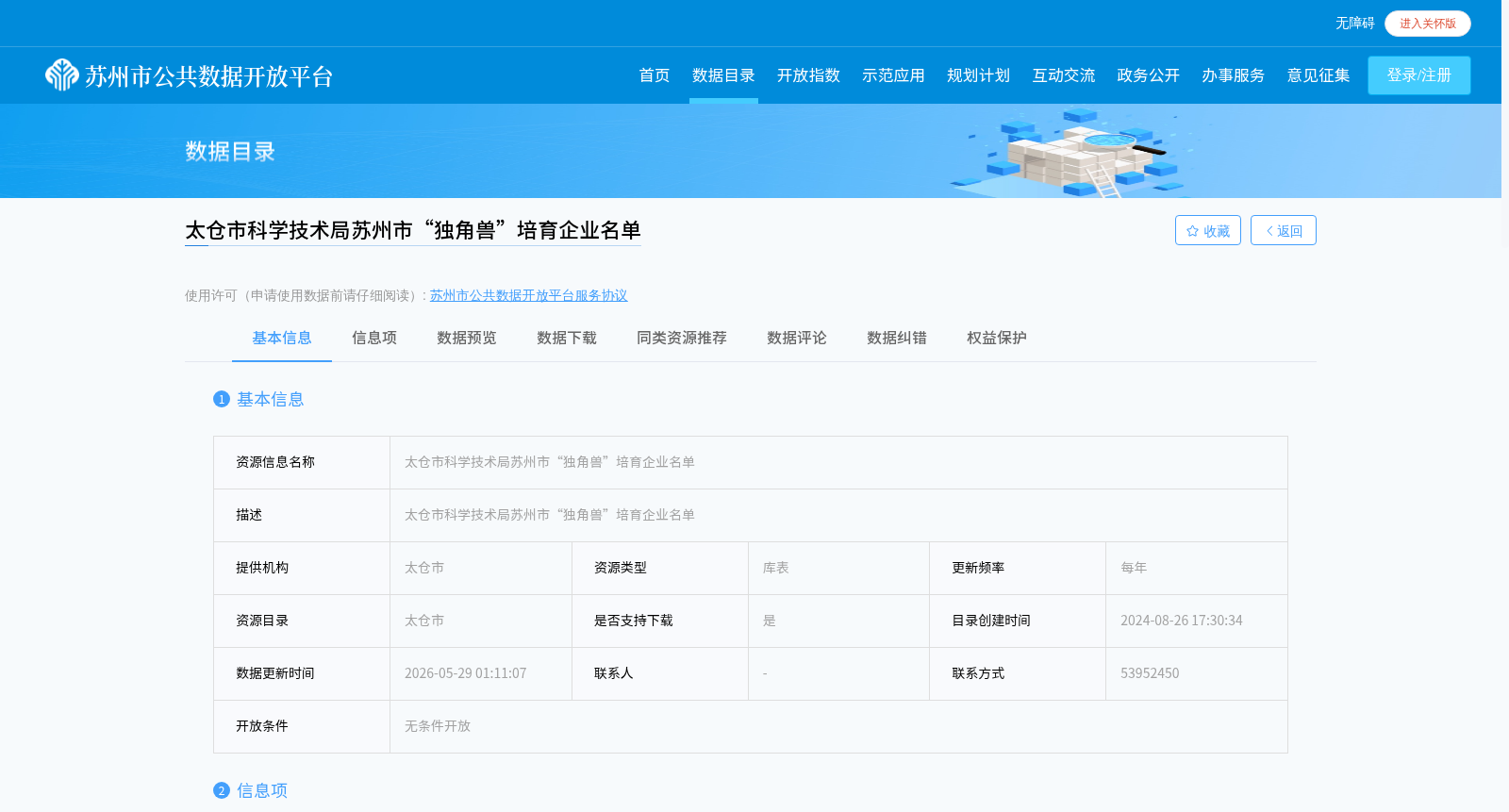Click the 联系人 label cell
Screen dimensions: 1509x812
[660, 673]
